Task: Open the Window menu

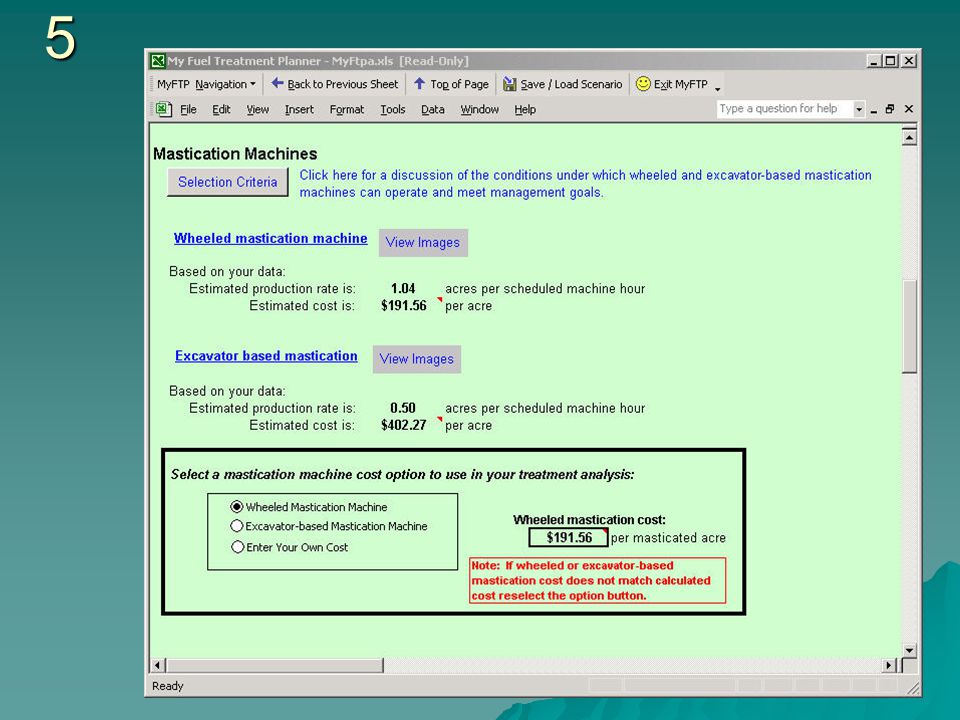Action: point(479,110)
